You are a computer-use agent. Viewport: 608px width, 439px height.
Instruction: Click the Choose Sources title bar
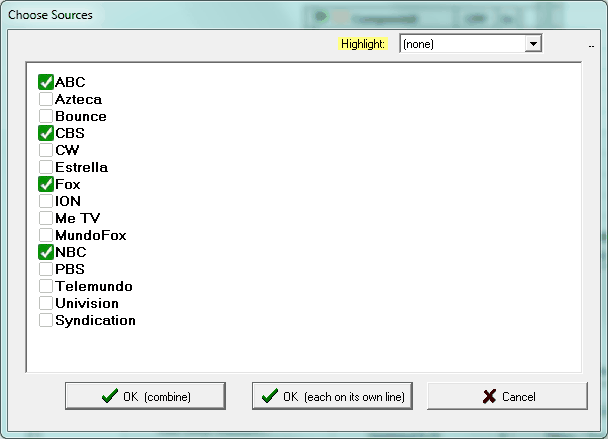(x=304, y=15)
